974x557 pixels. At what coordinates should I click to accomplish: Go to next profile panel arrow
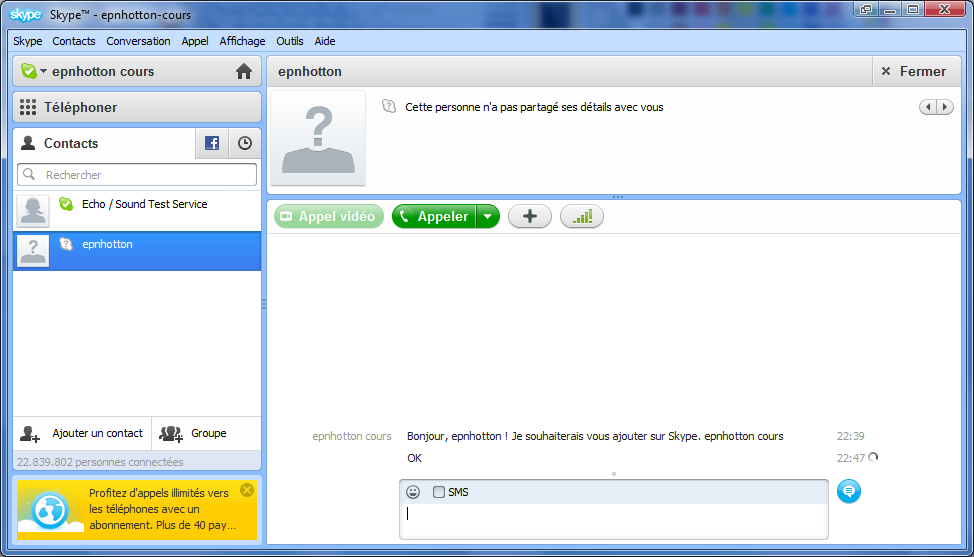tap(945, 107)
